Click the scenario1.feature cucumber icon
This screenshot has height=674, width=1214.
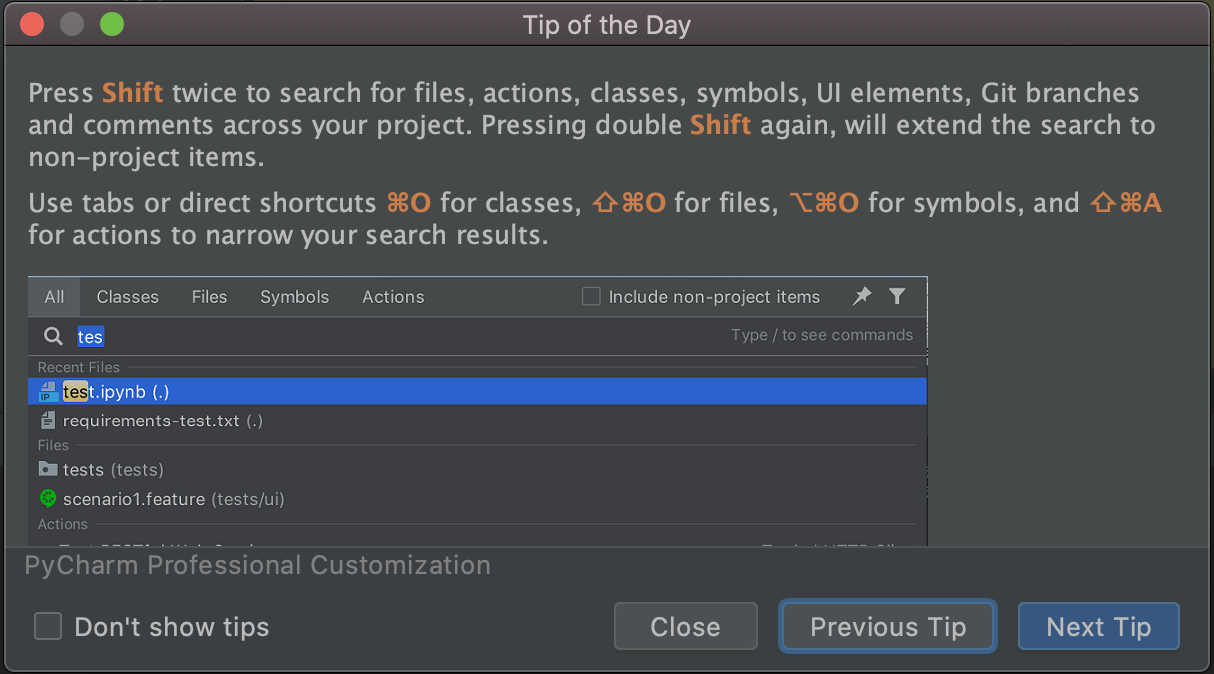(47, 498)
